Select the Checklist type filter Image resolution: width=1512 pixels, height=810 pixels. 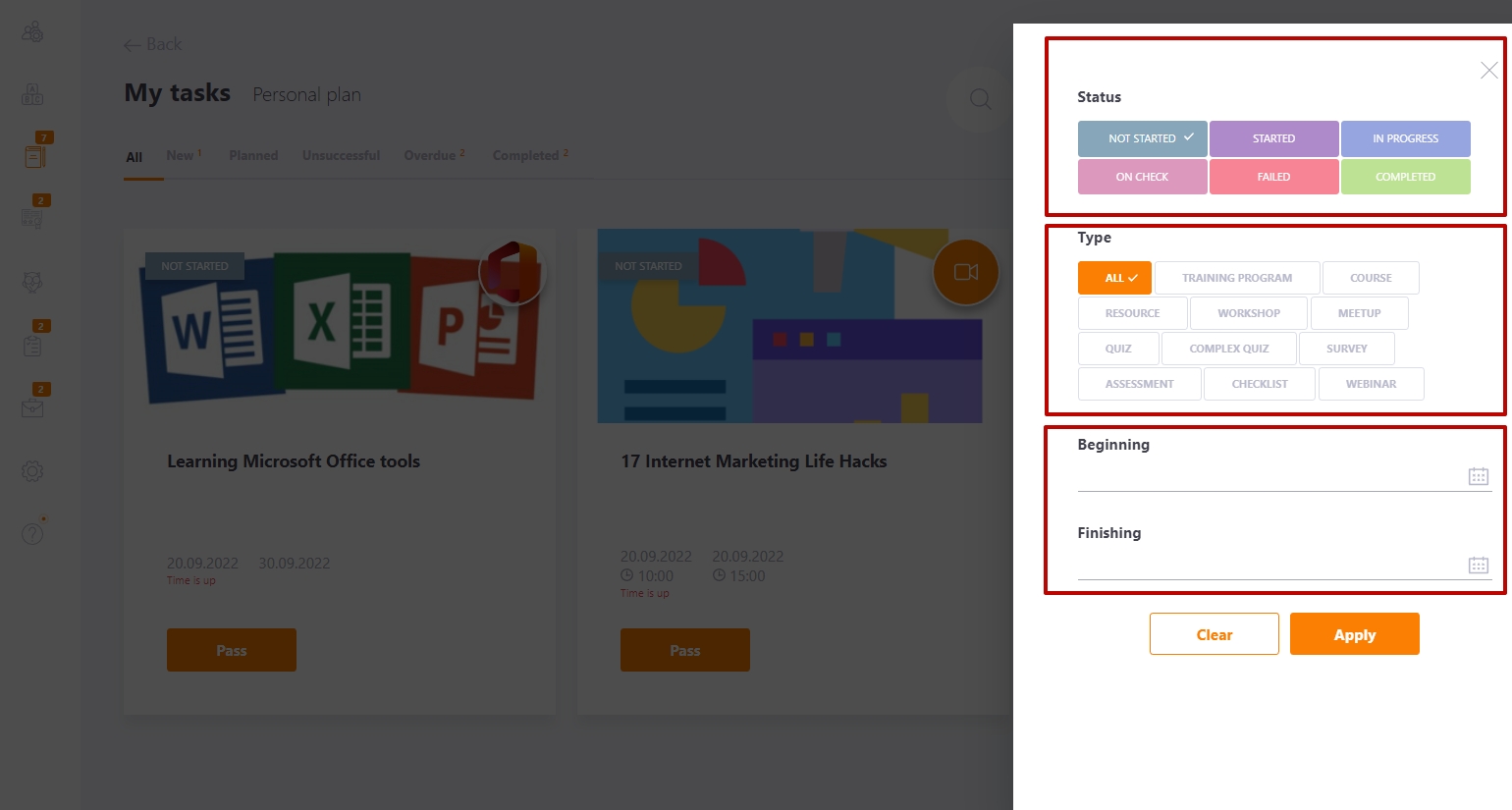pyautogui.click(x=1260, y=384)
